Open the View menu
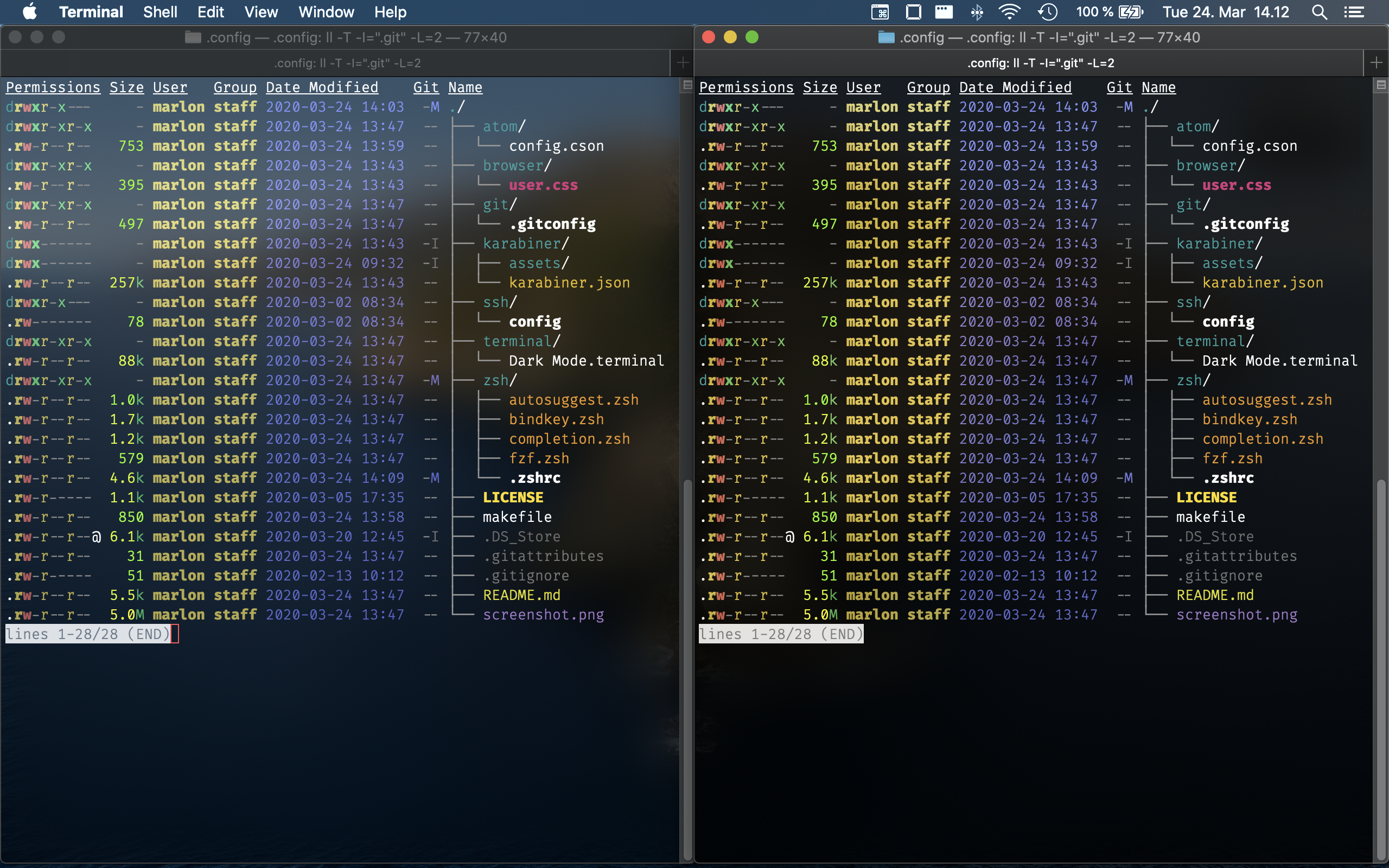This screenshot has width=1389, height=868. click(260, 12)
